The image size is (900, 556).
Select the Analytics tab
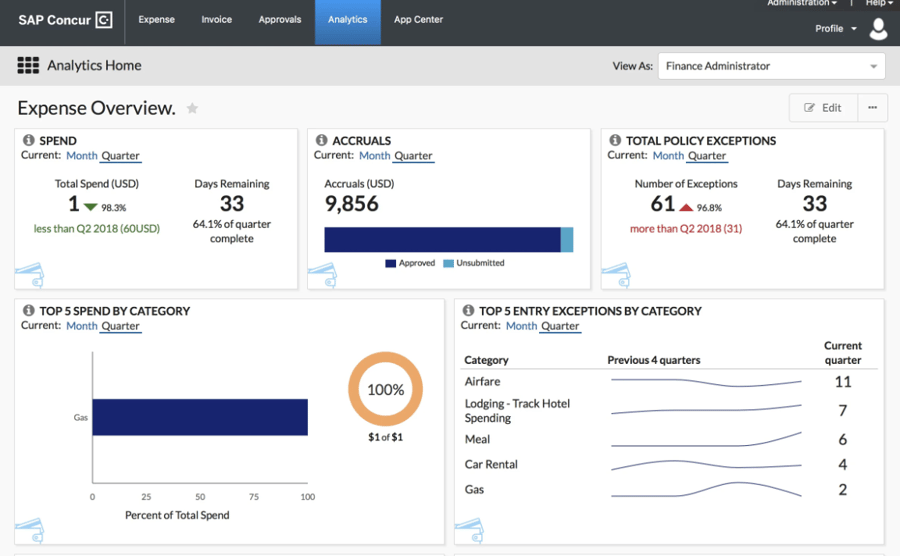347,20
